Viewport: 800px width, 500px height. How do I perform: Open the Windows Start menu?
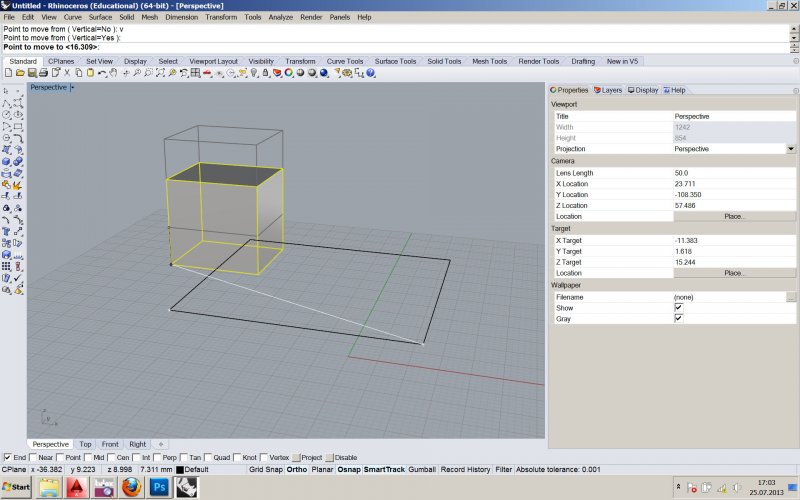pyautogui.click(x=16, y=487)
